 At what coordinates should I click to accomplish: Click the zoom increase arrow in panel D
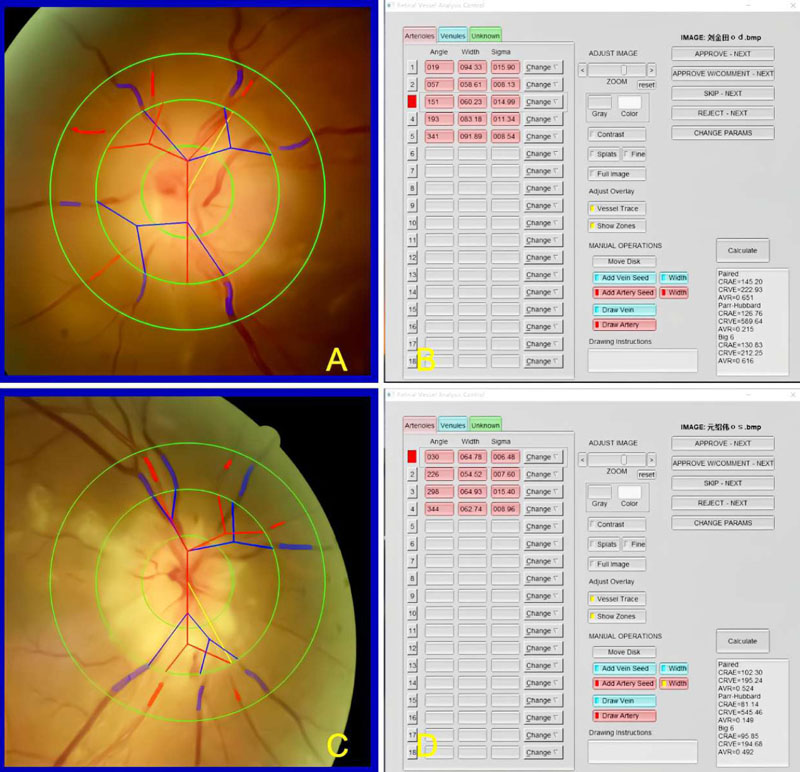(651, 460)
